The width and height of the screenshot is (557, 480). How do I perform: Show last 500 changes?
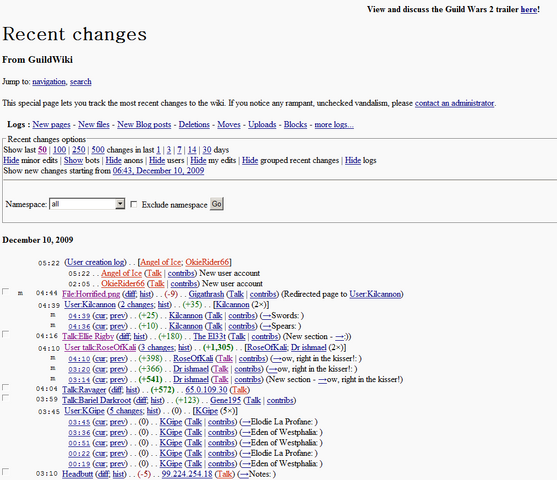tap(98, 150)
